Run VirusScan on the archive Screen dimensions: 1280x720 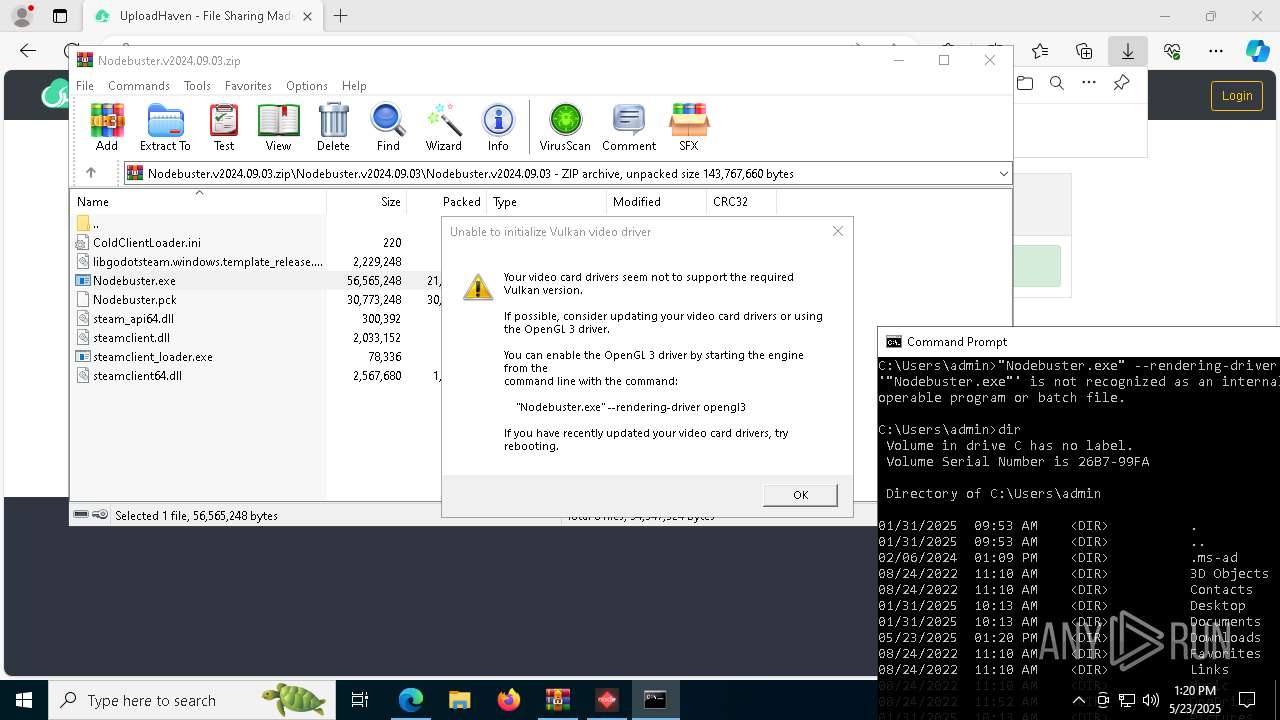click(565, 127)
